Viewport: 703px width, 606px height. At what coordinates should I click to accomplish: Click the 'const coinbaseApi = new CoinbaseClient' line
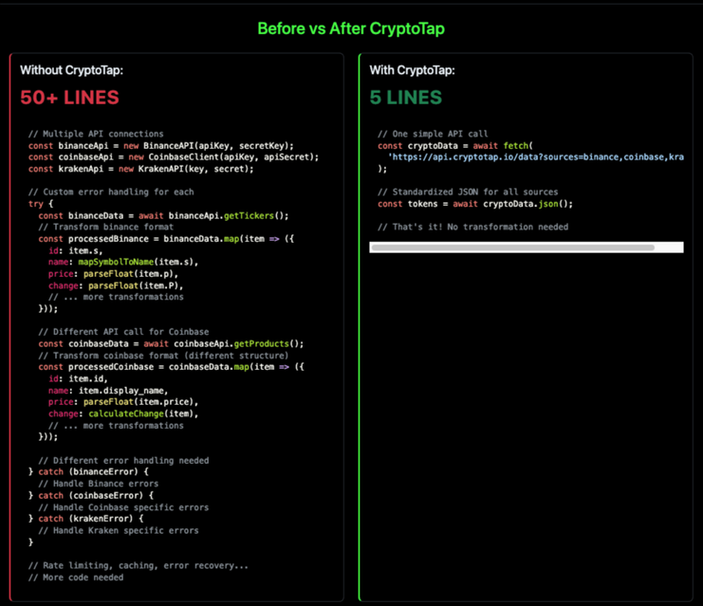click(x=174, y=157)
